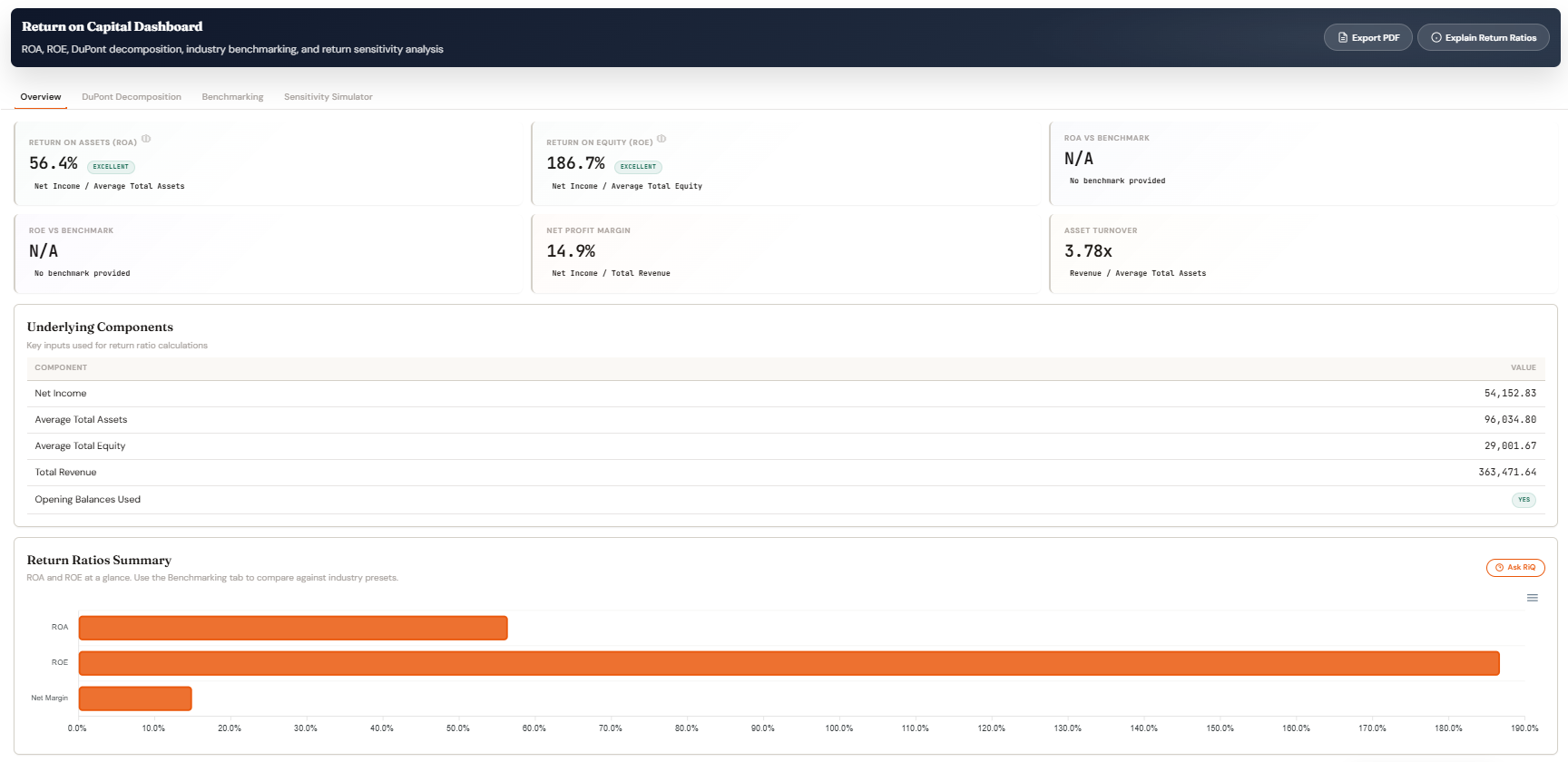1568x762 pixels.
Task: Click the ROA bar in the chart
Action: [292, 628]
